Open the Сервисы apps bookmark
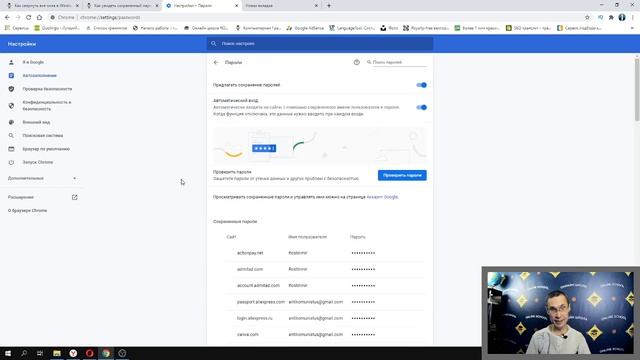 tap(17, 28)
